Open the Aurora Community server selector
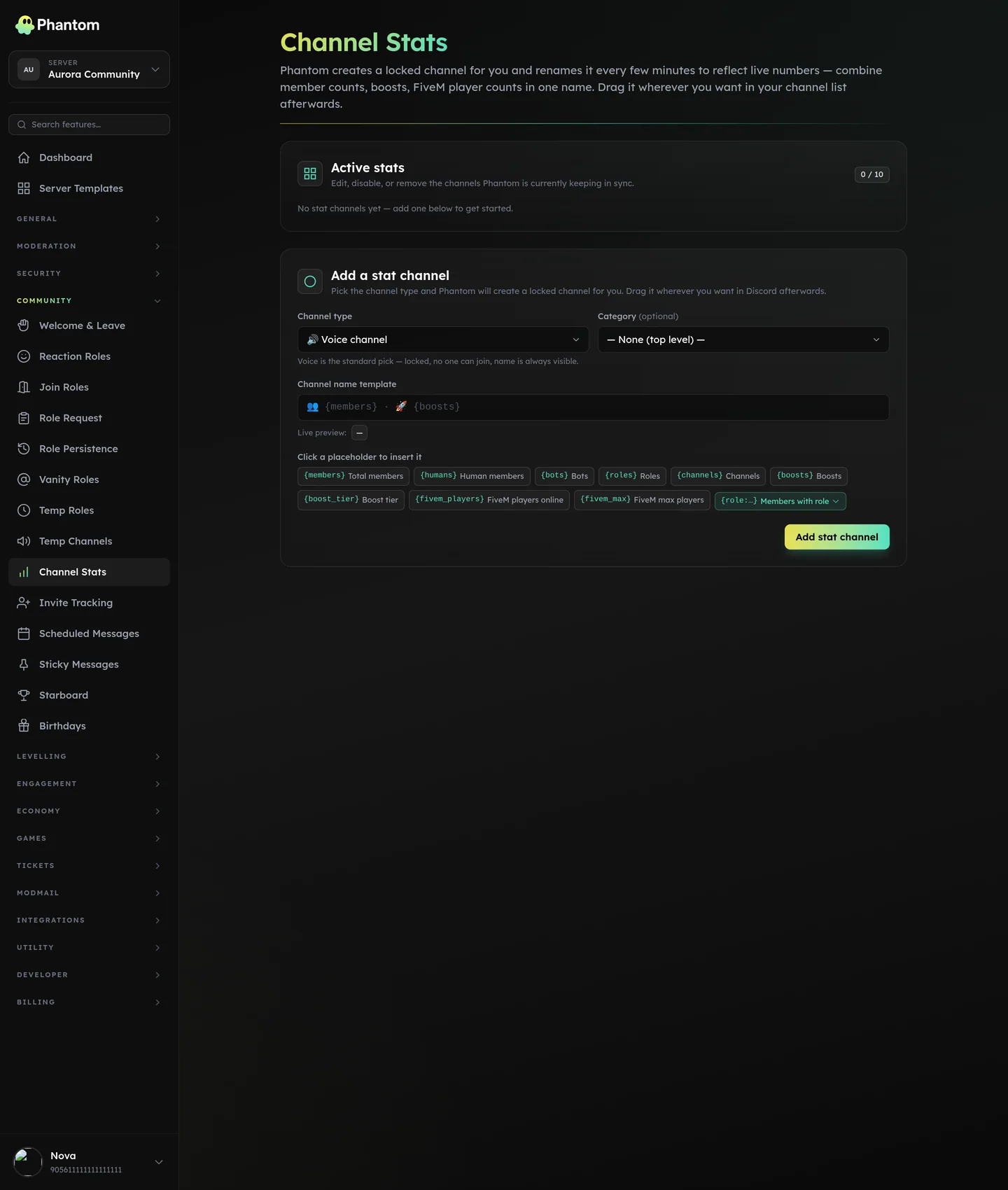 (89, 69)
